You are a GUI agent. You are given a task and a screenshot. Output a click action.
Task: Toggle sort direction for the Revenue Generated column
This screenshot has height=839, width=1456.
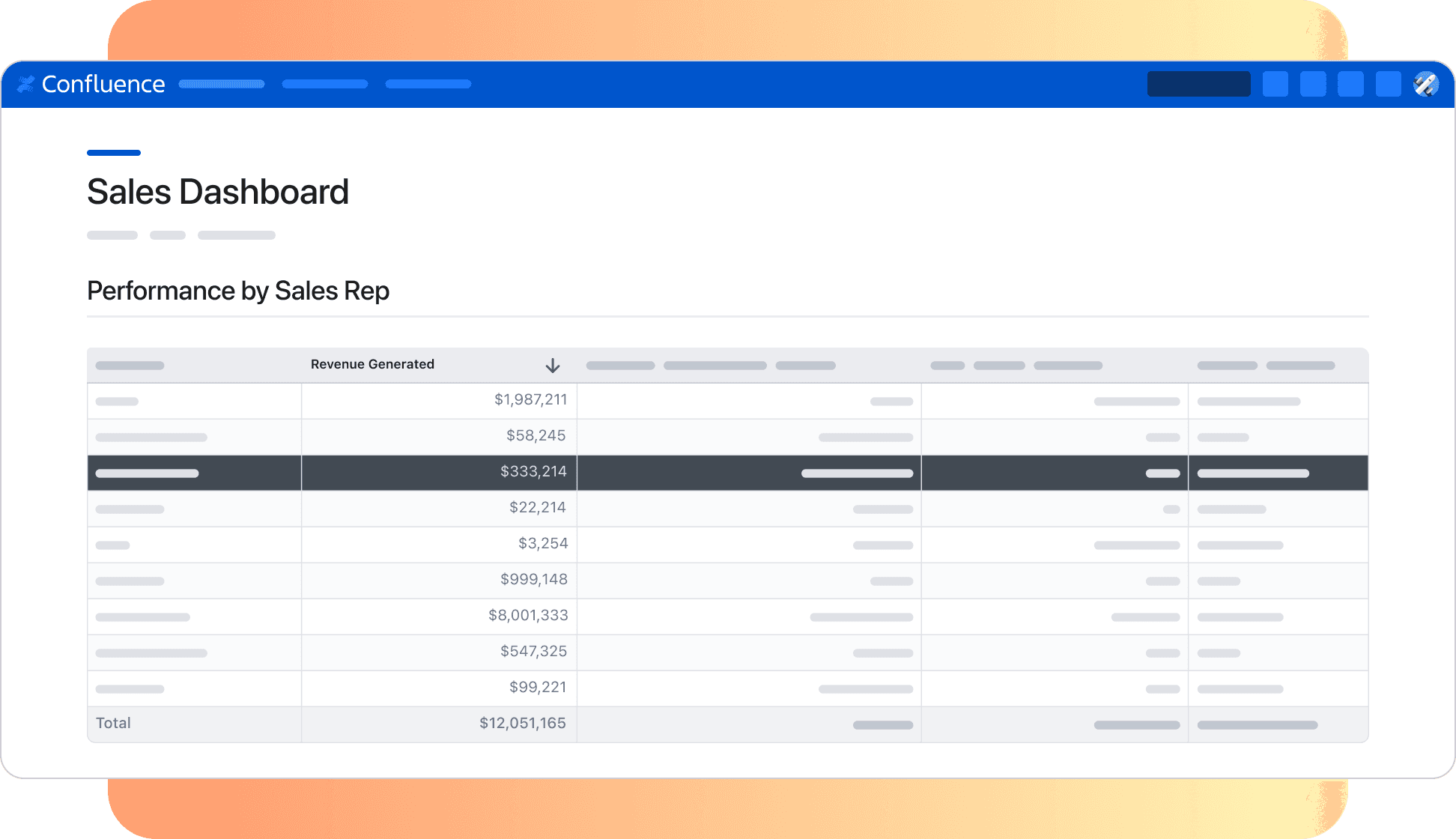point(553,365)
